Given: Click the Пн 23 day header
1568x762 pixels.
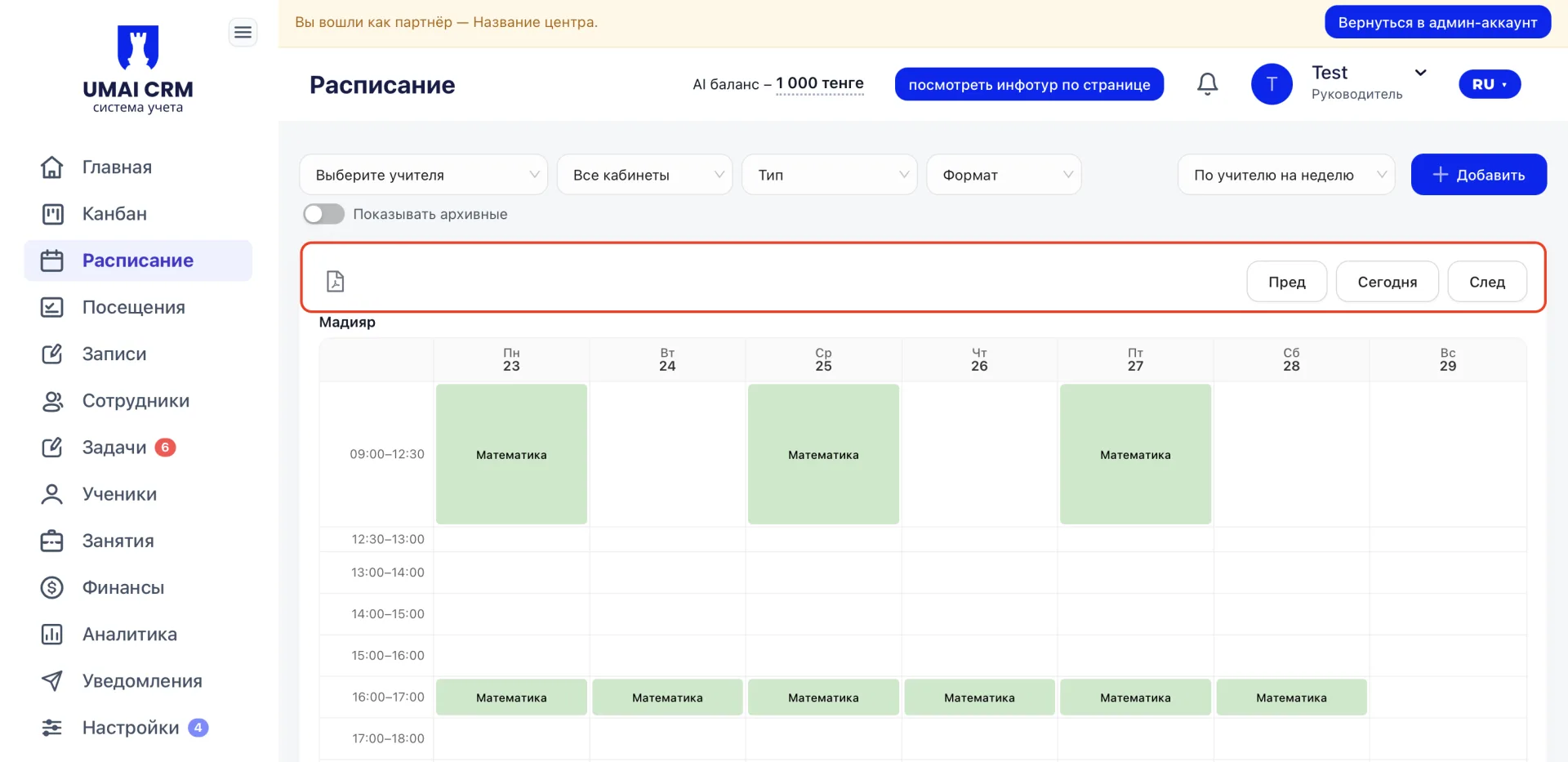Looking at the screenshot, I should point(511,359).
